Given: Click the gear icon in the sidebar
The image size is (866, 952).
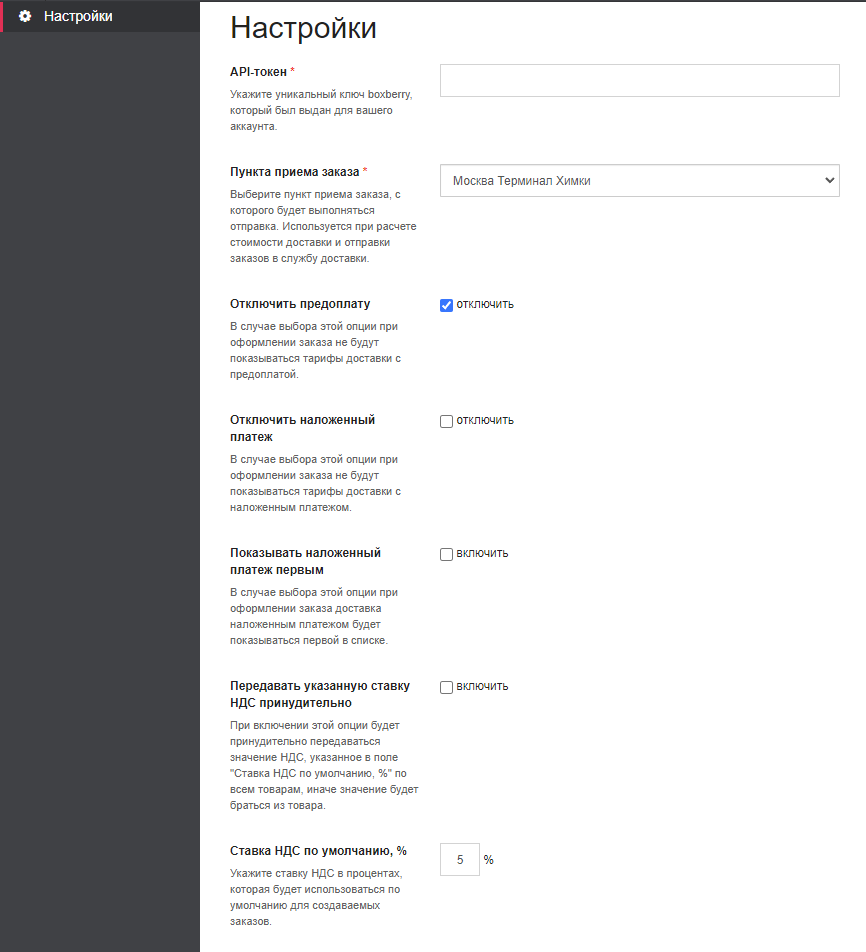Looking at the screenshot, I should 25,16.
